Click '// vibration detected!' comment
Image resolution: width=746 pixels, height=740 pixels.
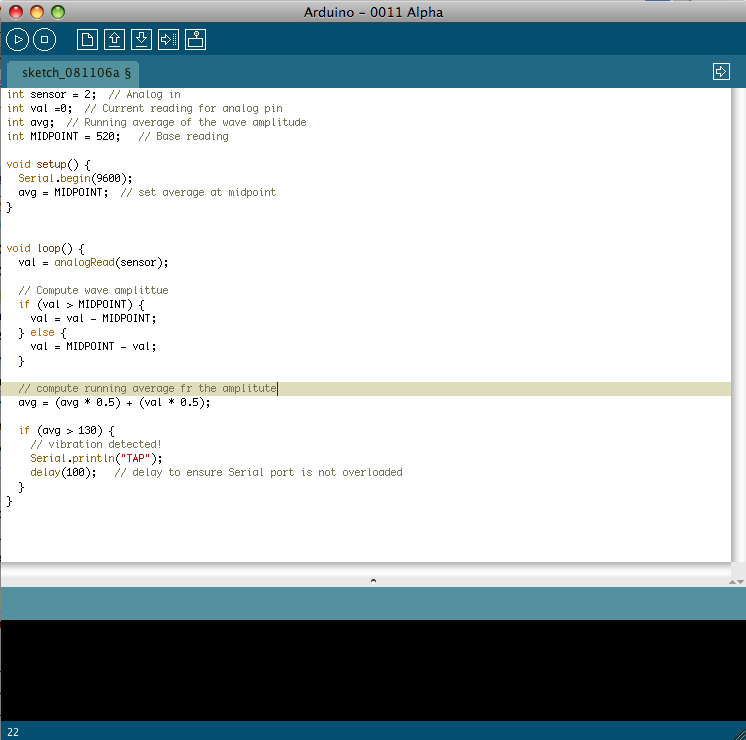96,444
